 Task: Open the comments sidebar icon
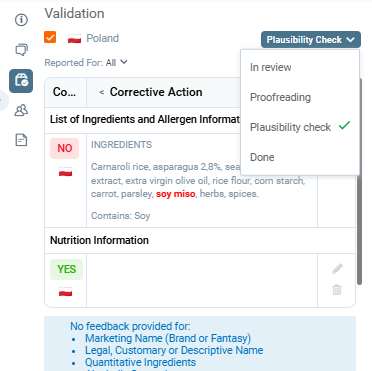[21, 50]
